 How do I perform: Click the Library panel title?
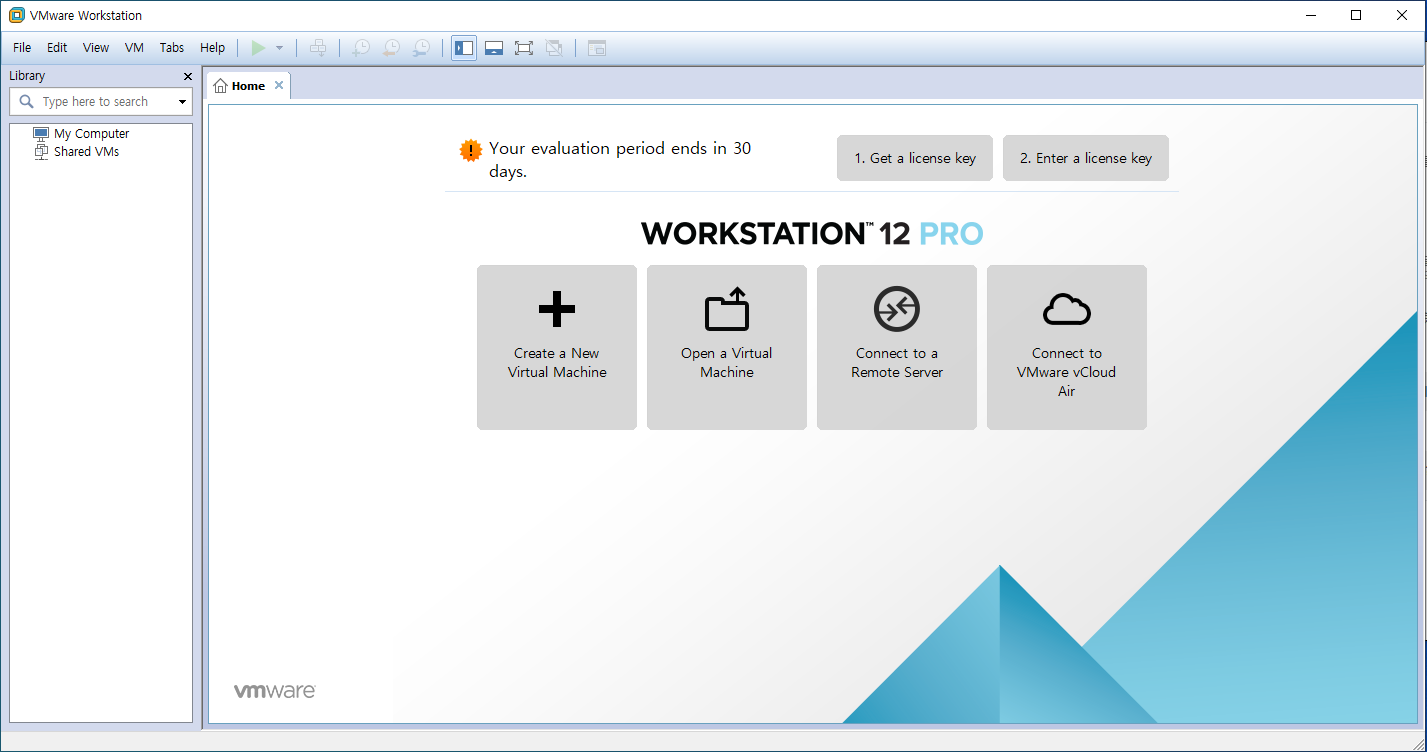27,76
